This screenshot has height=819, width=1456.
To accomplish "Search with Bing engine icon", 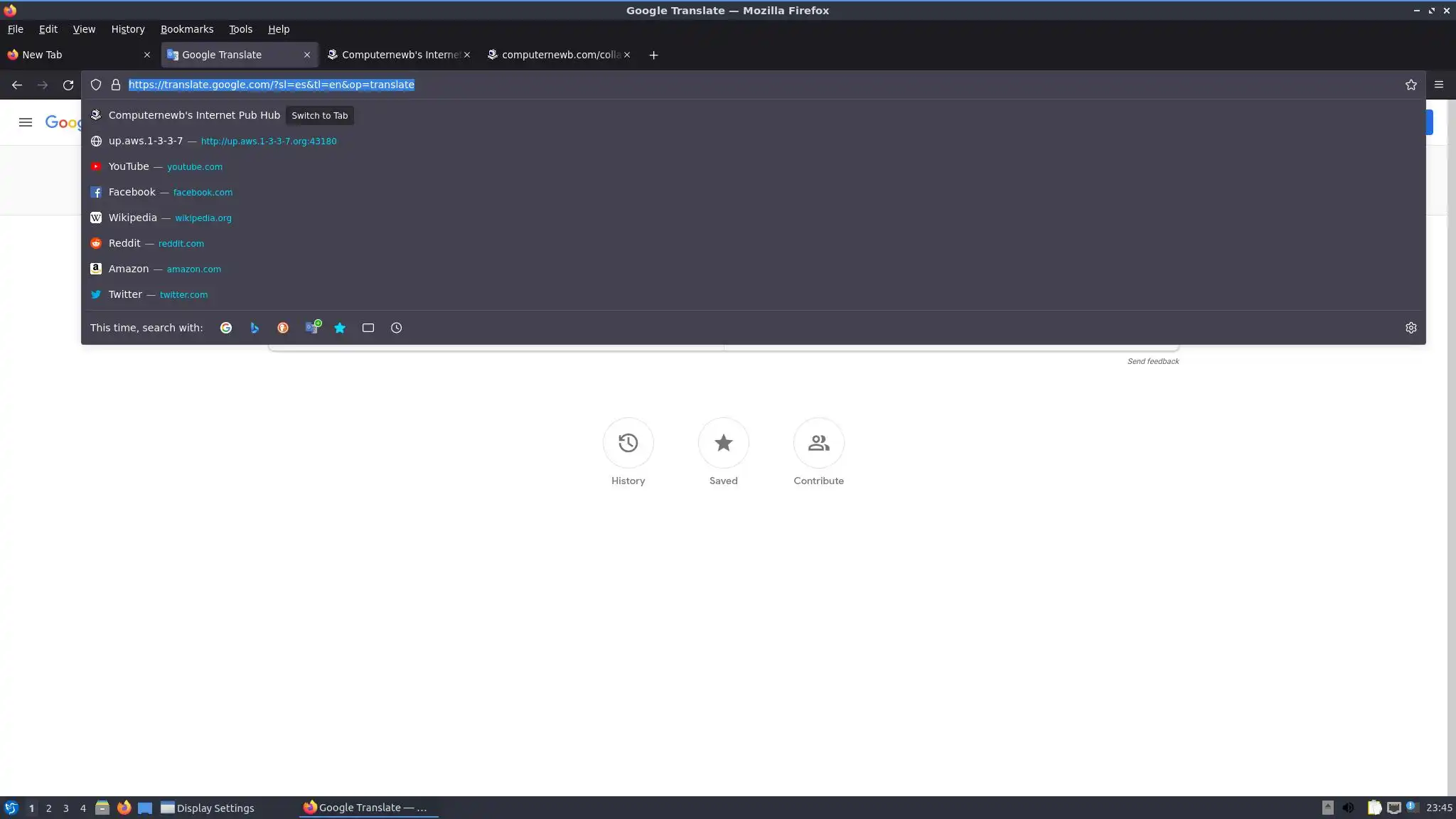I will 255,328.
